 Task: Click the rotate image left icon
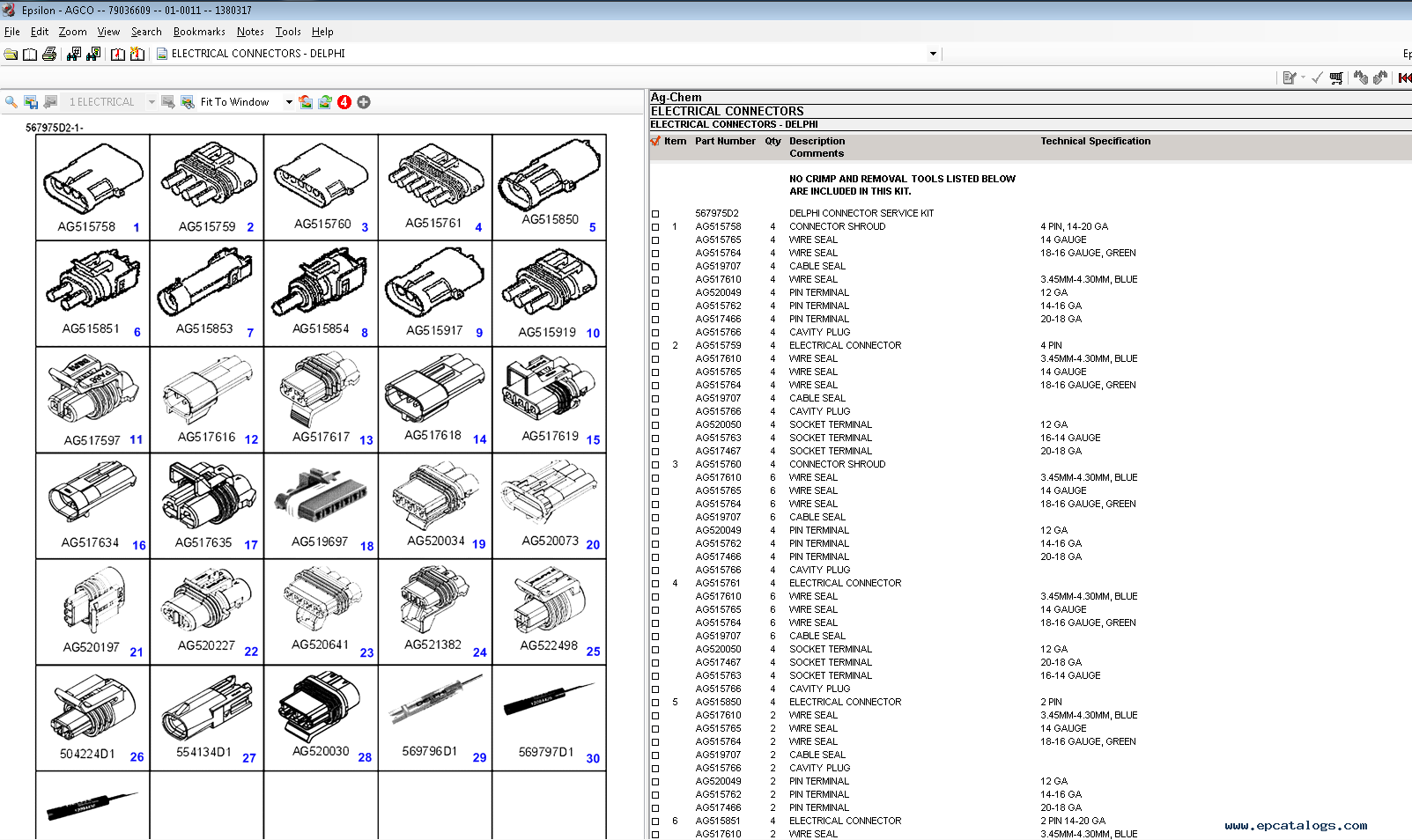[306, 102]
